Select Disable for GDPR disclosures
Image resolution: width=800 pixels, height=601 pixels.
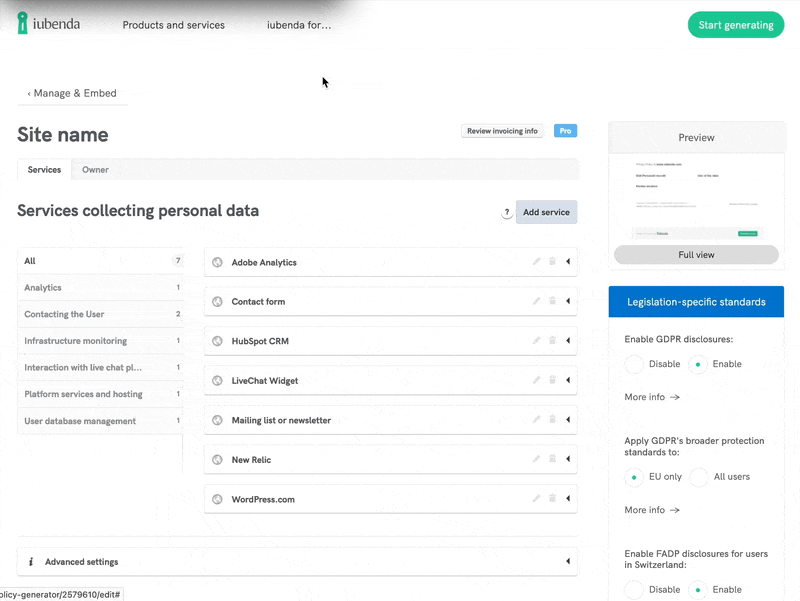point(635,364)
